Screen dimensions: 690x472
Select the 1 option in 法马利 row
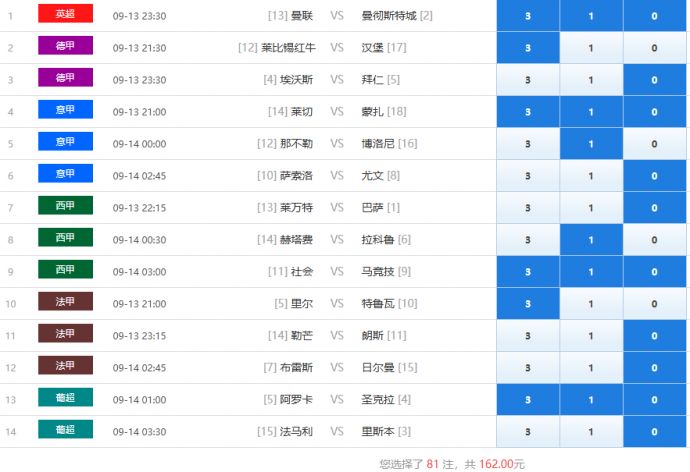pos(591,432)
